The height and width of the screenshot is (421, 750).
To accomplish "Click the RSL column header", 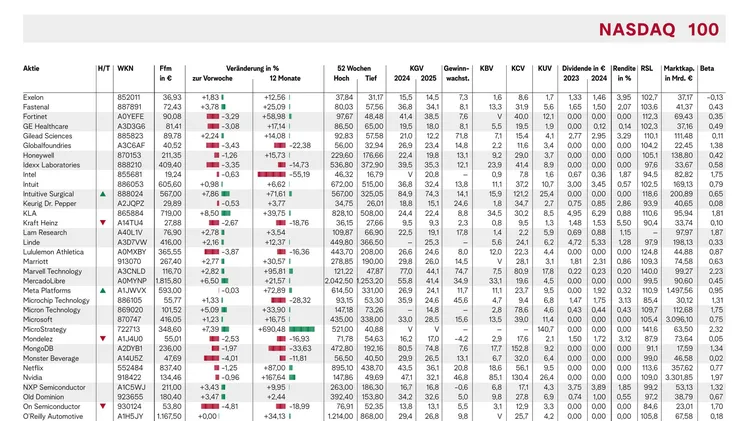I will point(647,68).
